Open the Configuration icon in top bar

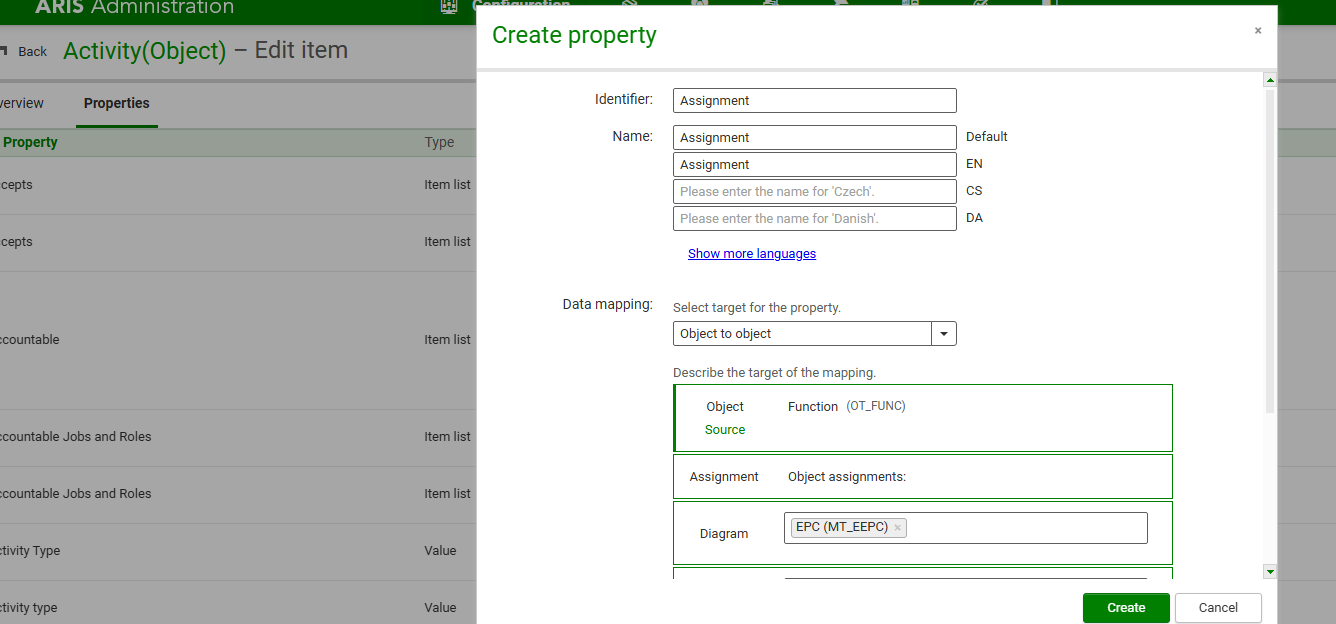[x=449, y=6]
